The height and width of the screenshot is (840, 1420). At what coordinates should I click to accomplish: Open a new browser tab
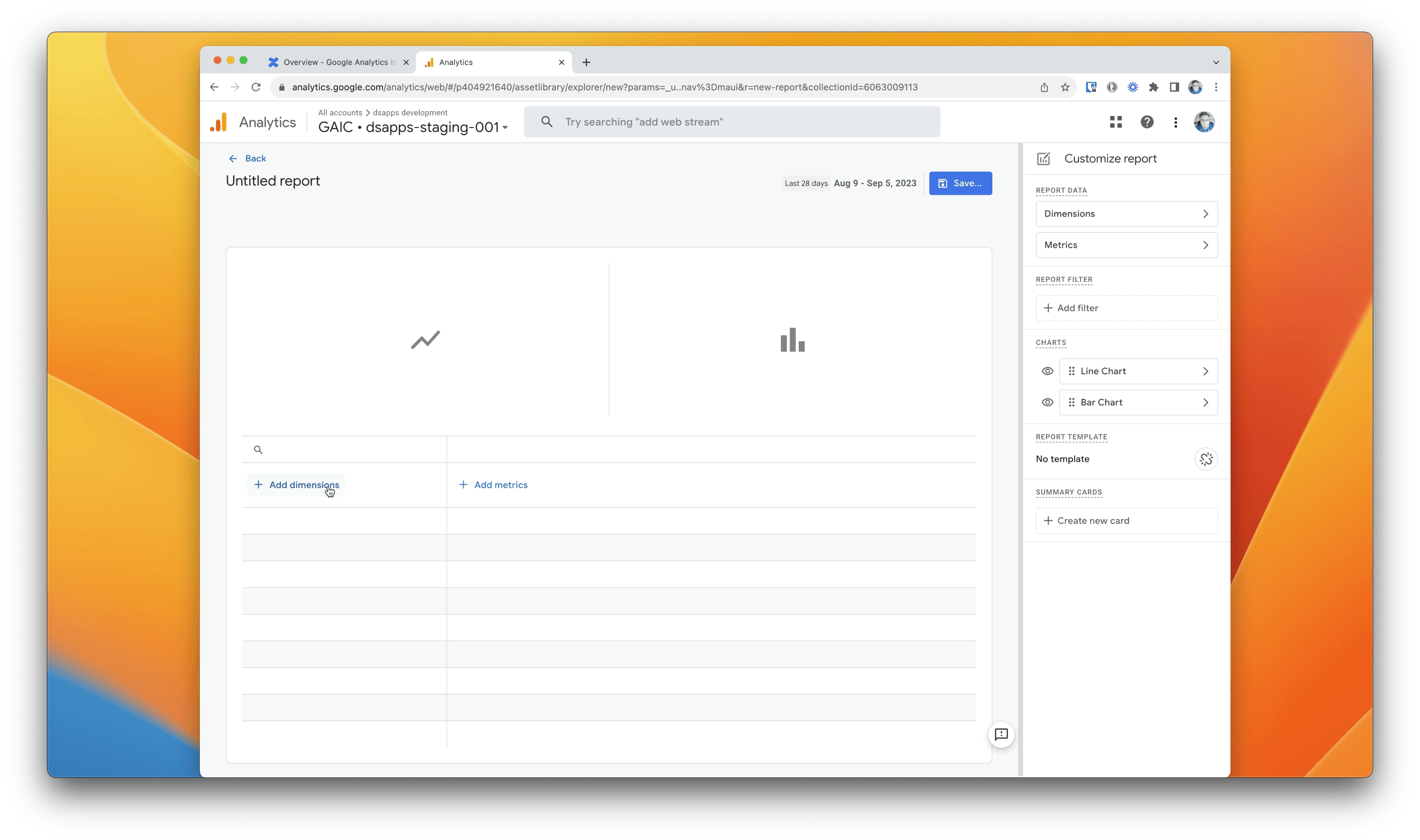pyautogui.click(x=586, y=62)
